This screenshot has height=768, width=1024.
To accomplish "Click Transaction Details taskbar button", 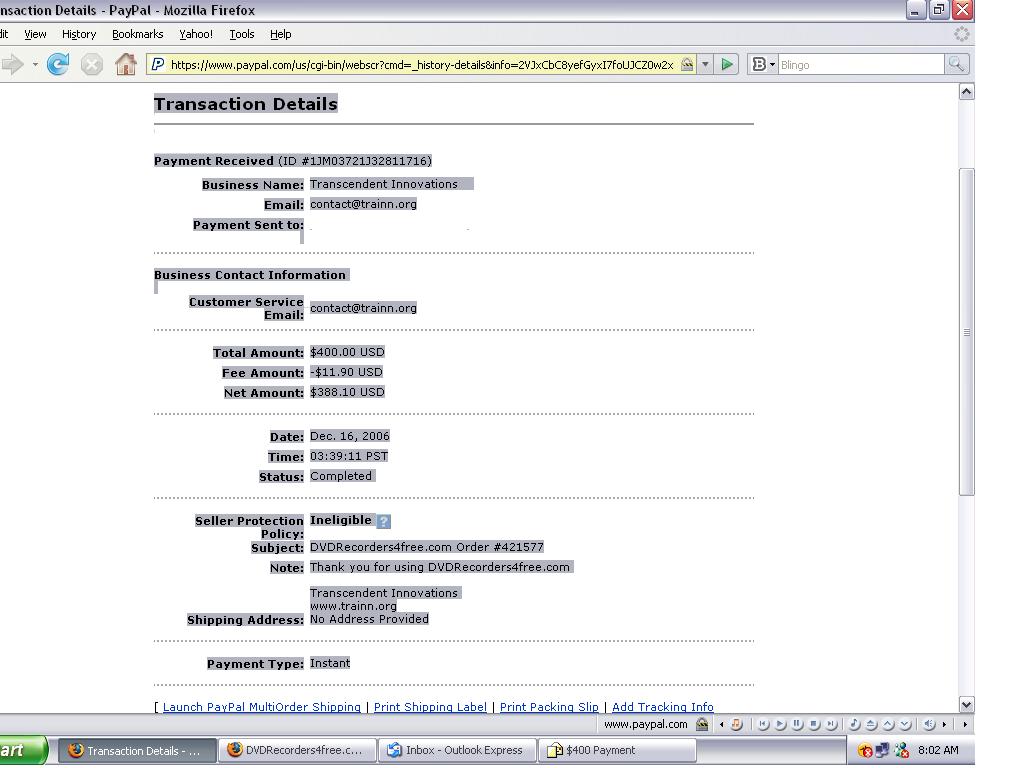I will point(137,750).
